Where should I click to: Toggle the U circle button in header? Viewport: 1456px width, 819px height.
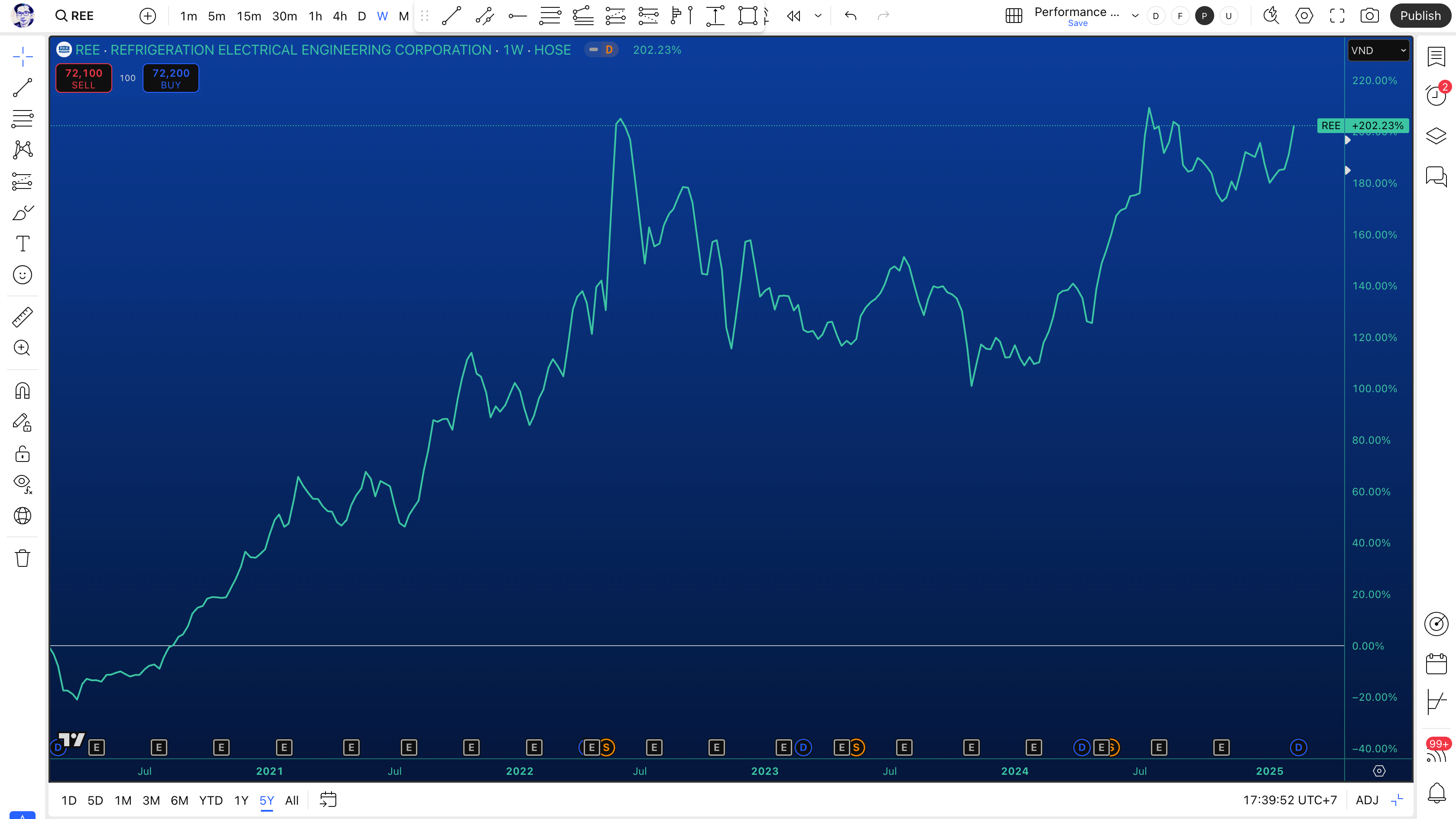point(1229,16)
